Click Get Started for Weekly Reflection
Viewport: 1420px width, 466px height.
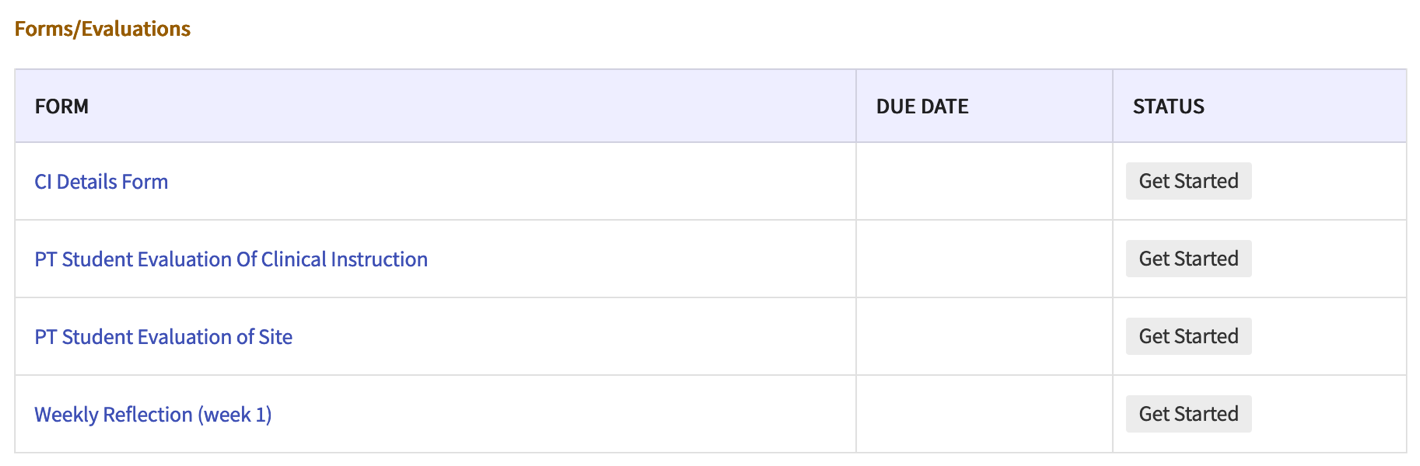click(x=1188, y=414)
